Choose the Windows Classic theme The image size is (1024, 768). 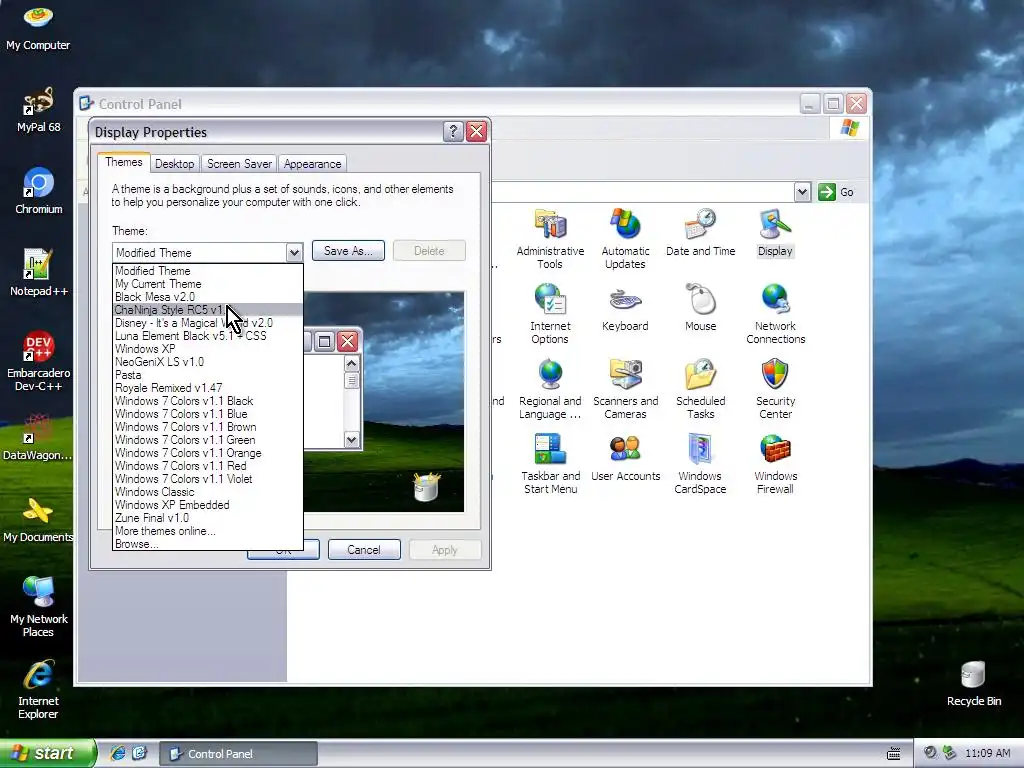point(208,492)
